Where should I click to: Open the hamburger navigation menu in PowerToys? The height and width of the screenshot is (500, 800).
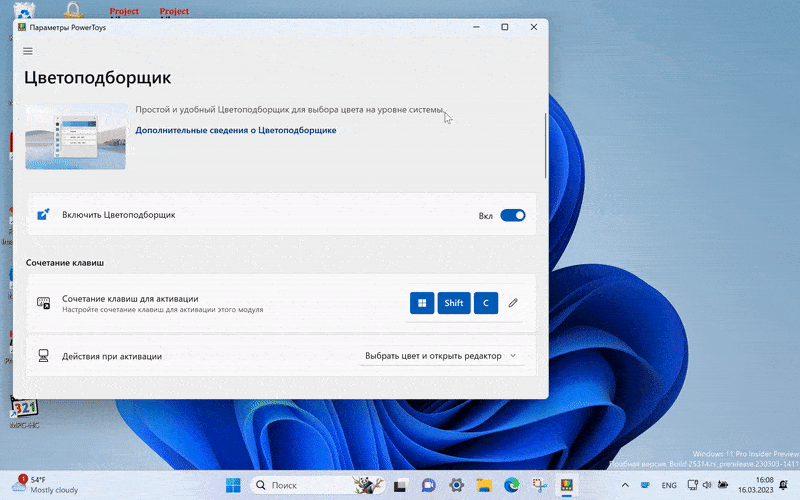tap(28, 51)
